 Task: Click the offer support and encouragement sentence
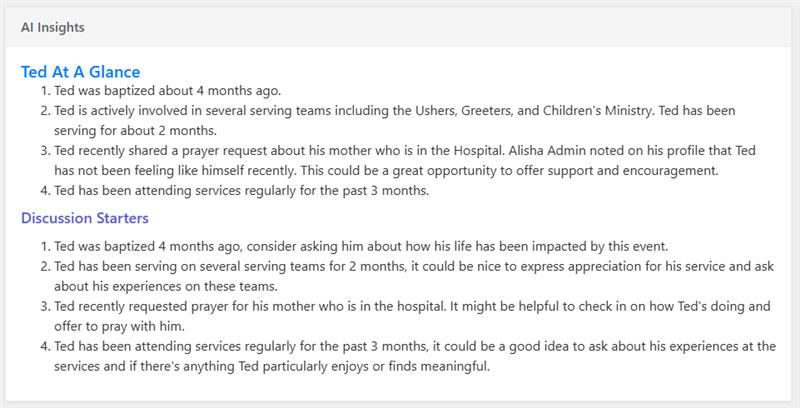click(509, 170)
